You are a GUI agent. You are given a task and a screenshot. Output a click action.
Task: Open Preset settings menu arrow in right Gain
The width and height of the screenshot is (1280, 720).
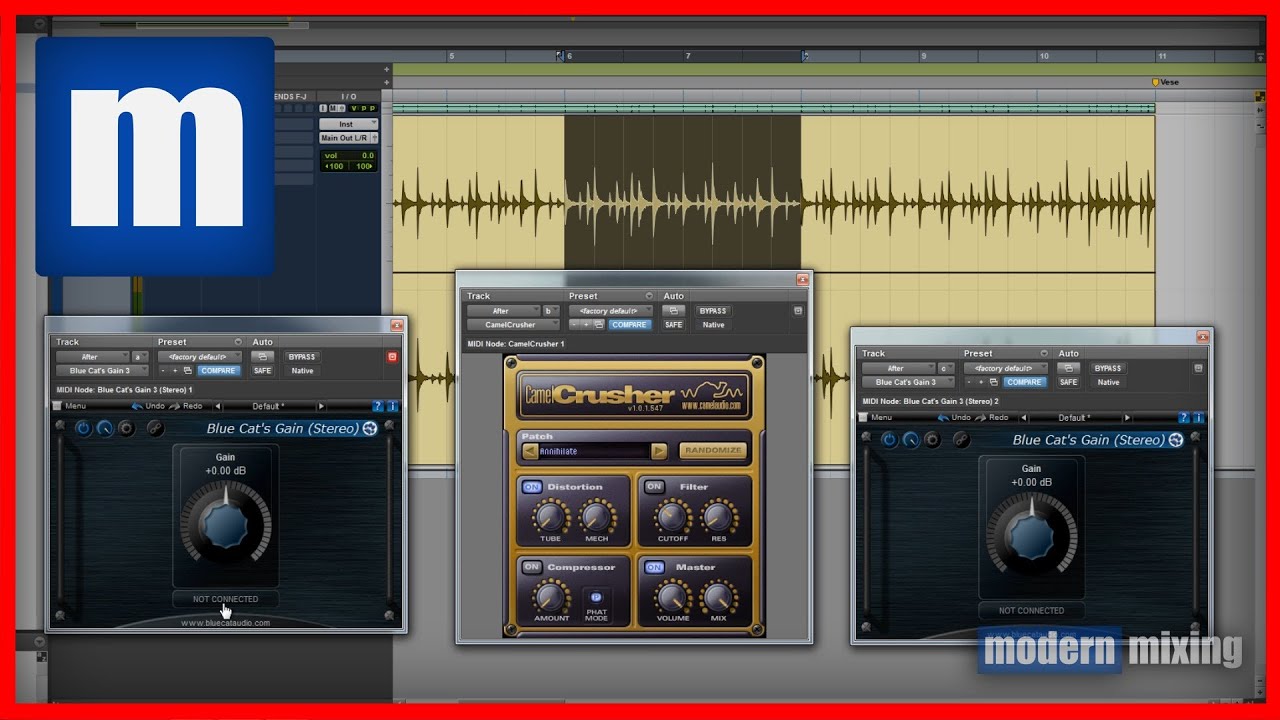point(1044,353)
